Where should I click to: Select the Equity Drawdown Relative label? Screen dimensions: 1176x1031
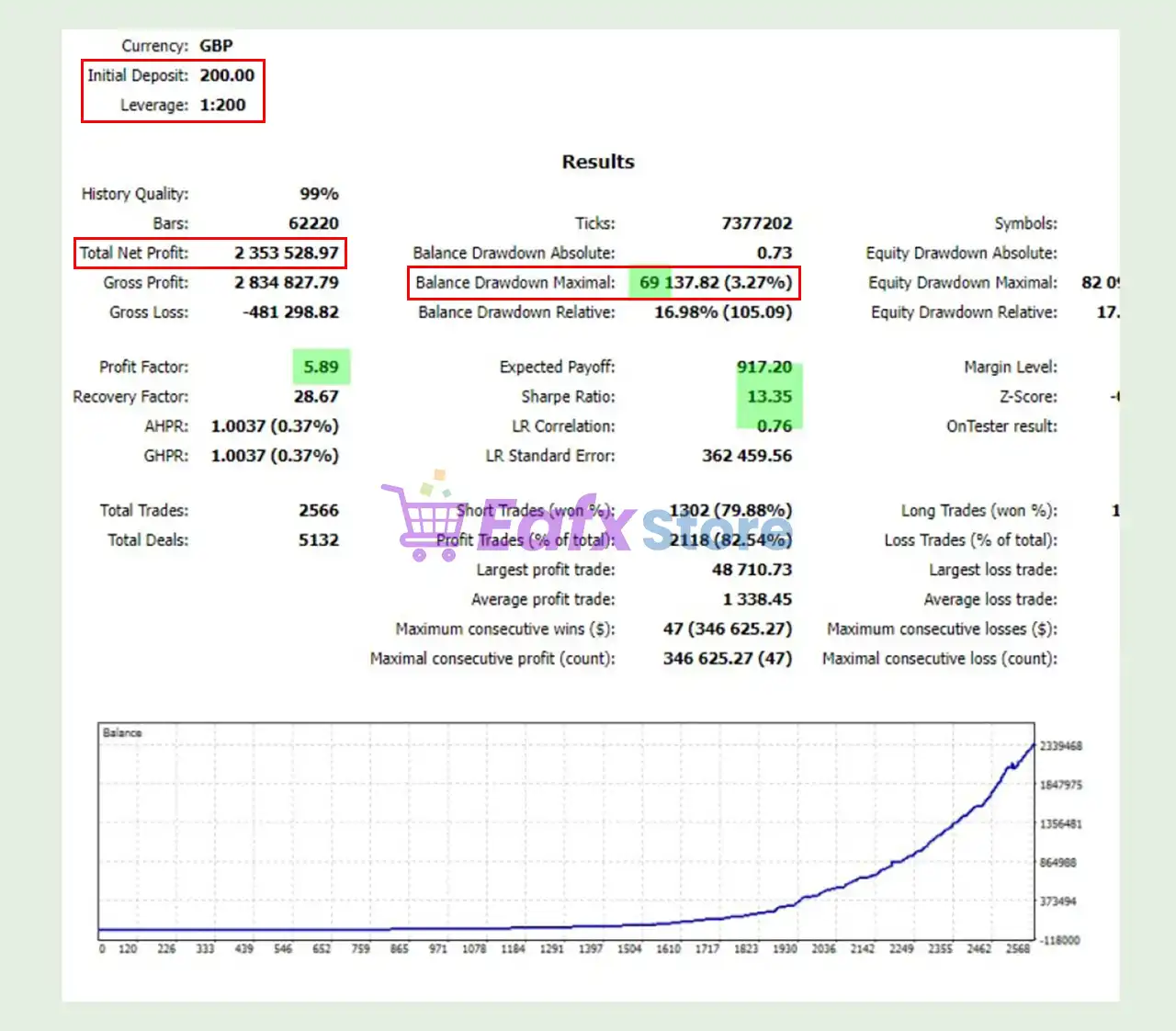pyautogui.click(x=964, y=312)
